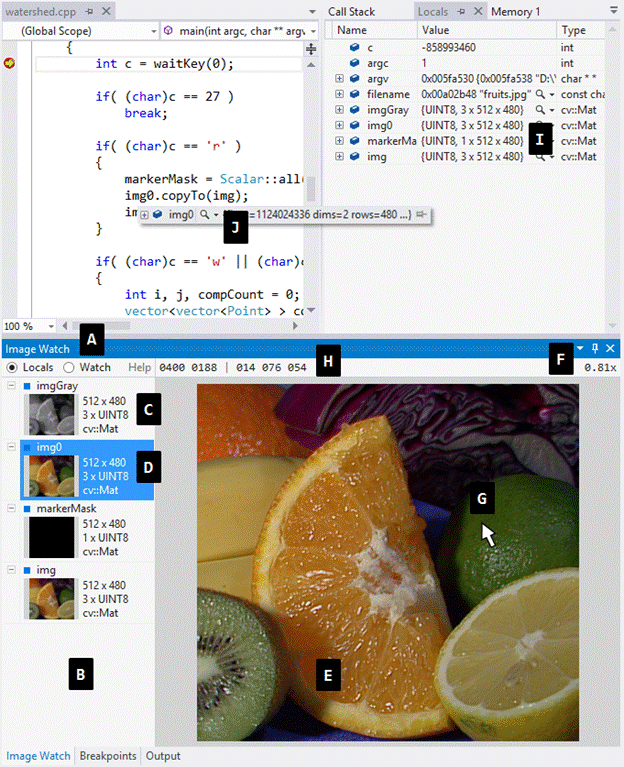This screenshot has width=624, height=767.
Task: Collapse the markerMask entry in Image Watch
Action: (11, 508)
